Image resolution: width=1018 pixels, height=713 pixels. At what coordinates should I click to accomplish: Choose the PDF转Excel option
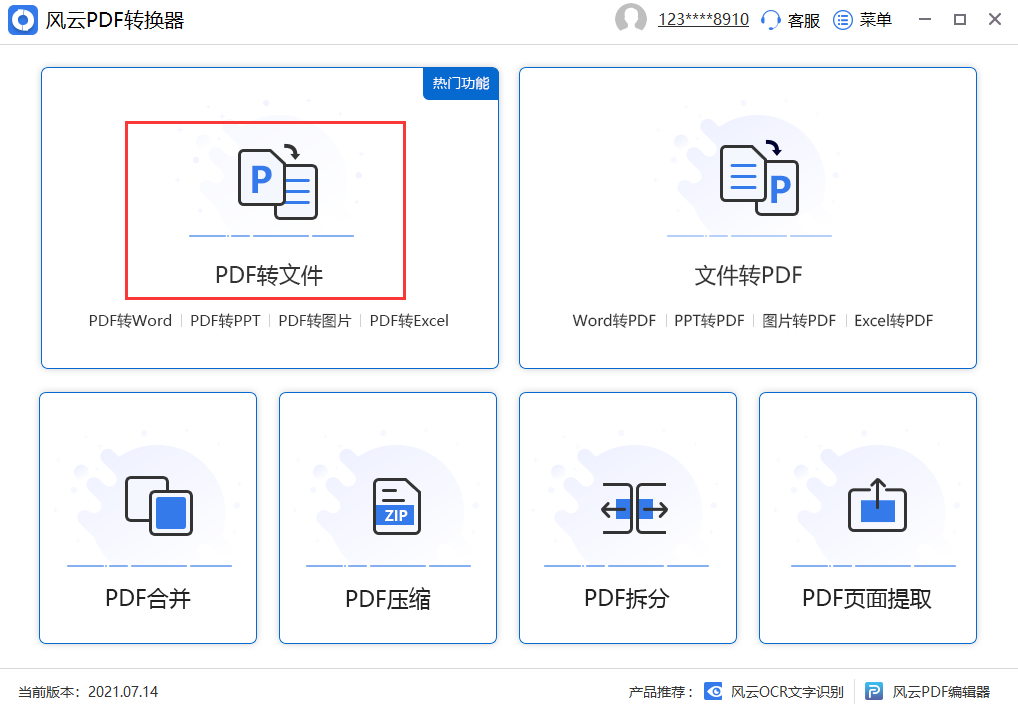coord(409,321)
